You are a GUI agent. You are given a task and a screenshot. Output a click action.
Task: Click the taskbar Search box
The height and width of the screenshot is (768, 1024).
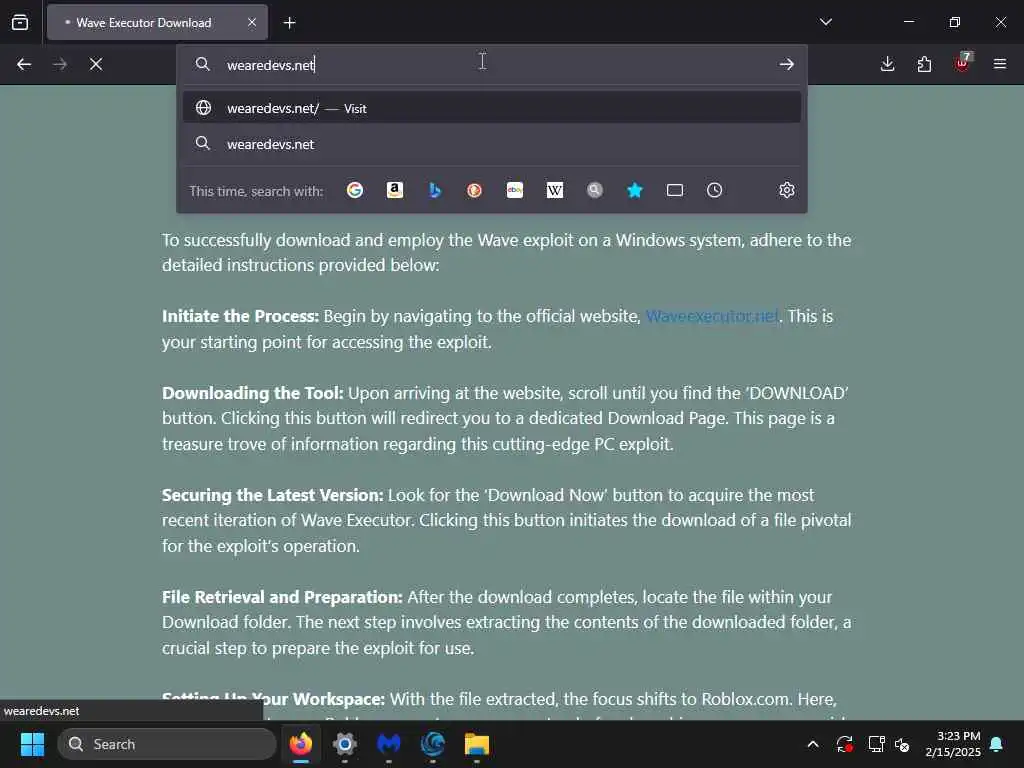click(167, 744)
